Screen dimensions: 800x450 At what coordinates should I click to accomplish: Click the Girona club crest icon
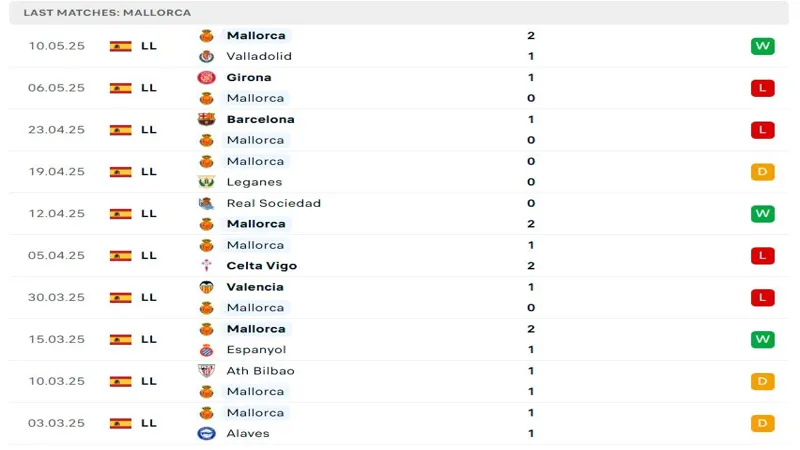click(207, 77)
